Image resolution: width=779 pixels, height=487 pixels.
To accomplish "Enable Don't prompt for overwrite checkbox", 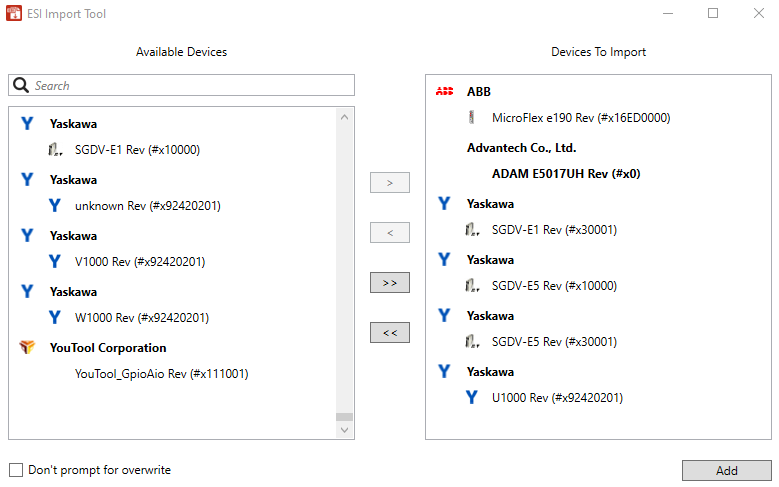I will pos(16,470).
